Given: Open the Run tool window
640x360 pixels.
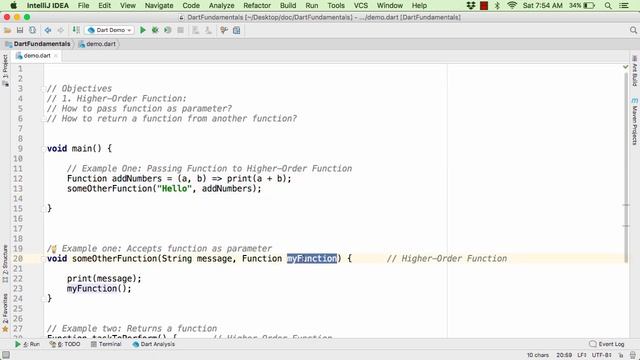Looking at the screenshot, I should (x=27, y=344).
